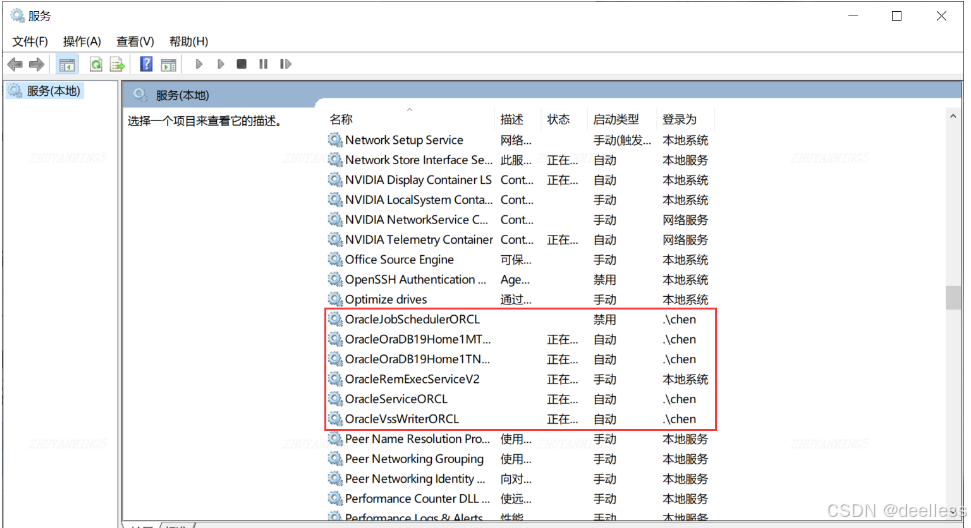Maximize the 服务 window
This screenshot has height=528, width=971.
(897, 16)
